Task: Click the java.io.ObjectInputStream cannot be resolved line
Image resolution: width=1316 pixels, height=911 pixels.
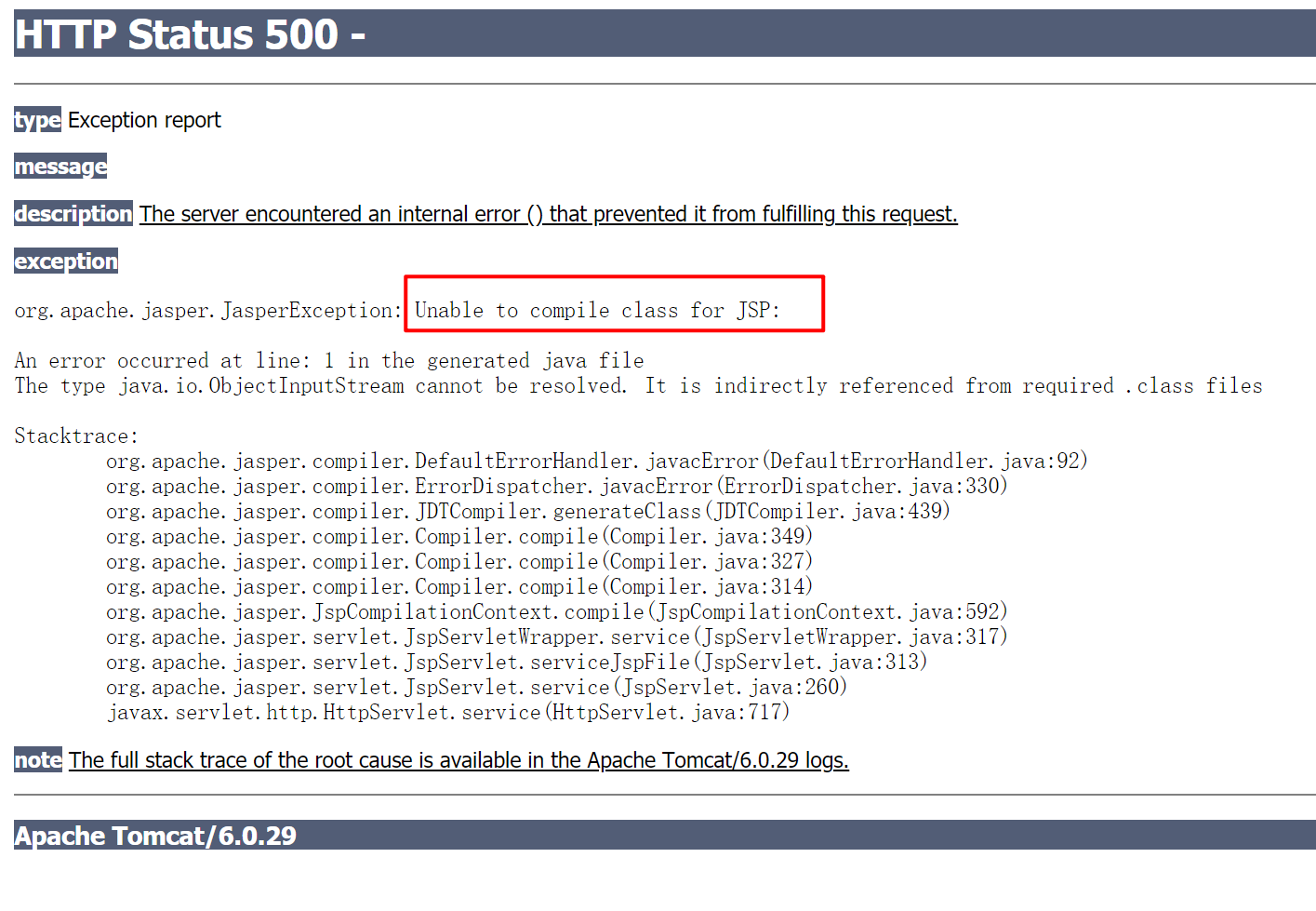Action: [x=638, y=385]
